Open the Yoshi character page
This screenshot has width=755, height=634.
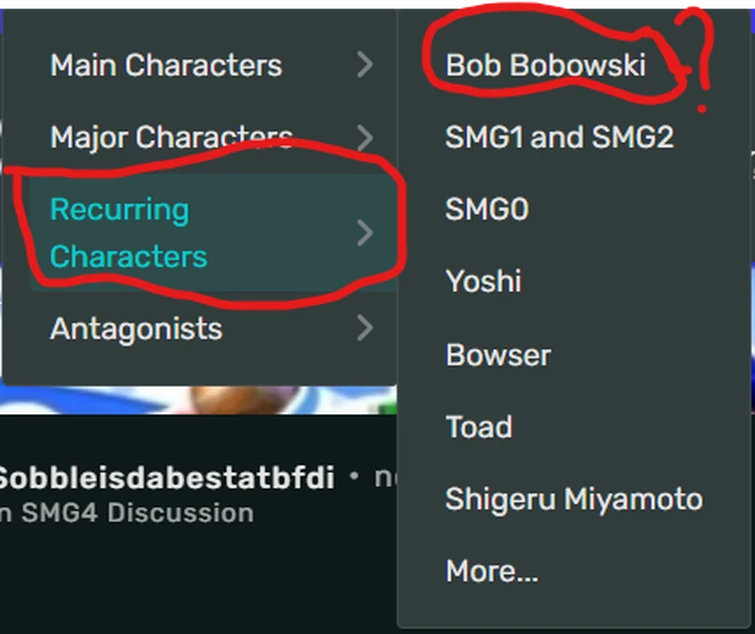point(483,281)
